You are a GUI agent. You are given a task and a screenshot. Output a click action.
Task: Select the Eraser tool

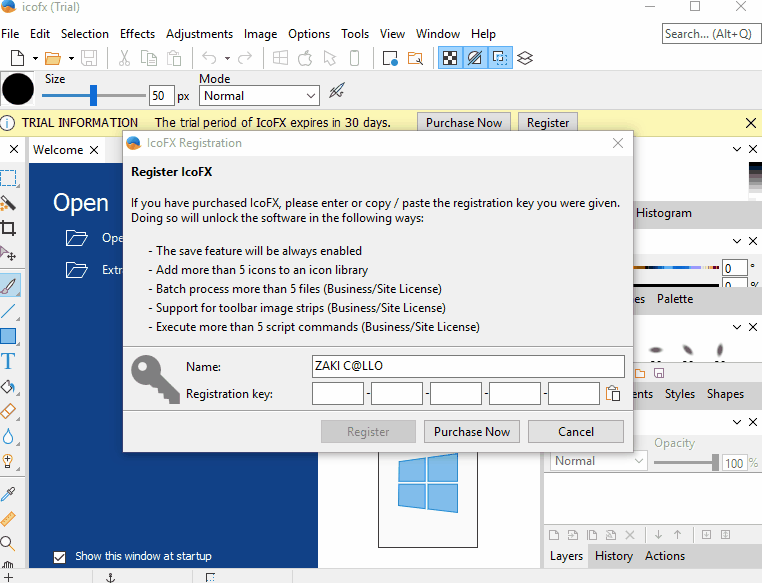[x=9, y=412]
